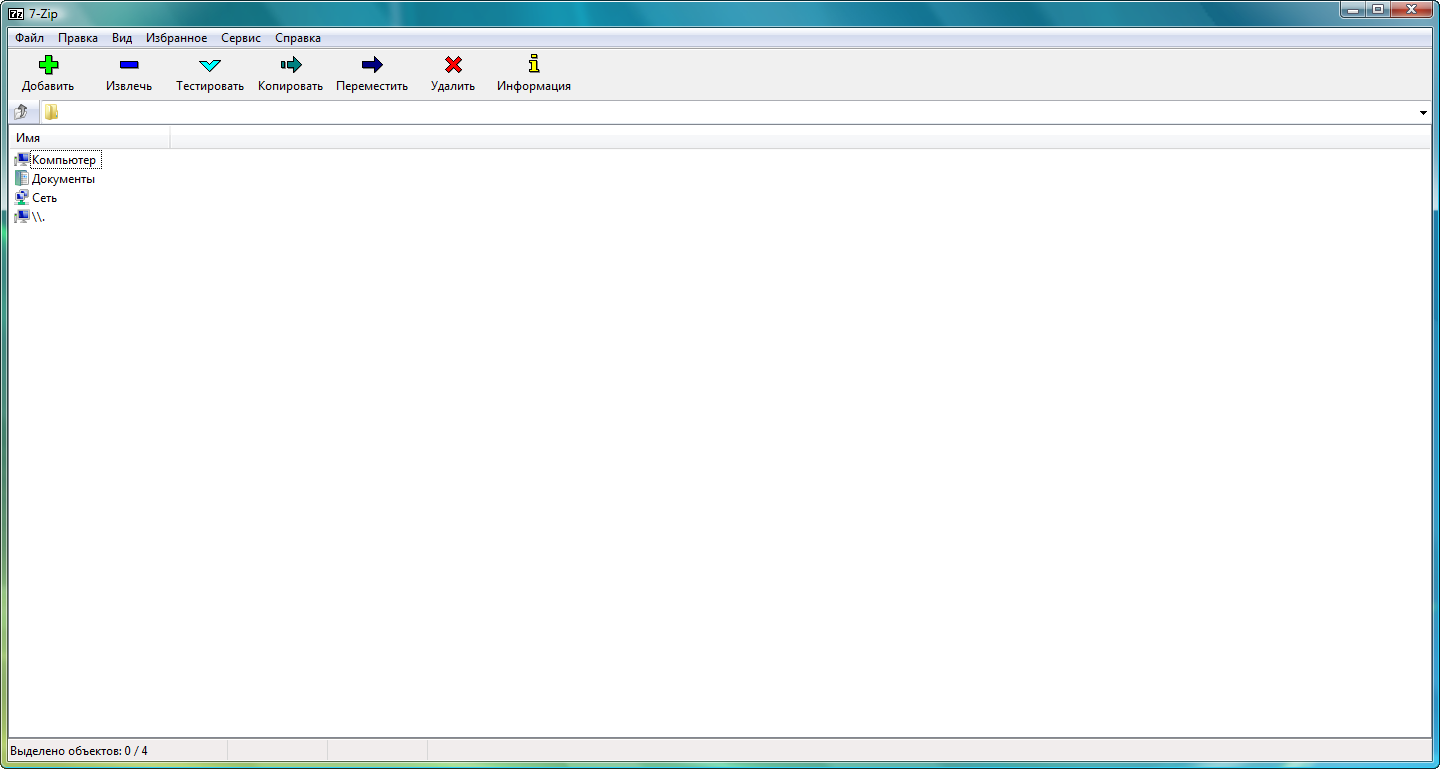Click the Документы item icon

tap(22, 179)
